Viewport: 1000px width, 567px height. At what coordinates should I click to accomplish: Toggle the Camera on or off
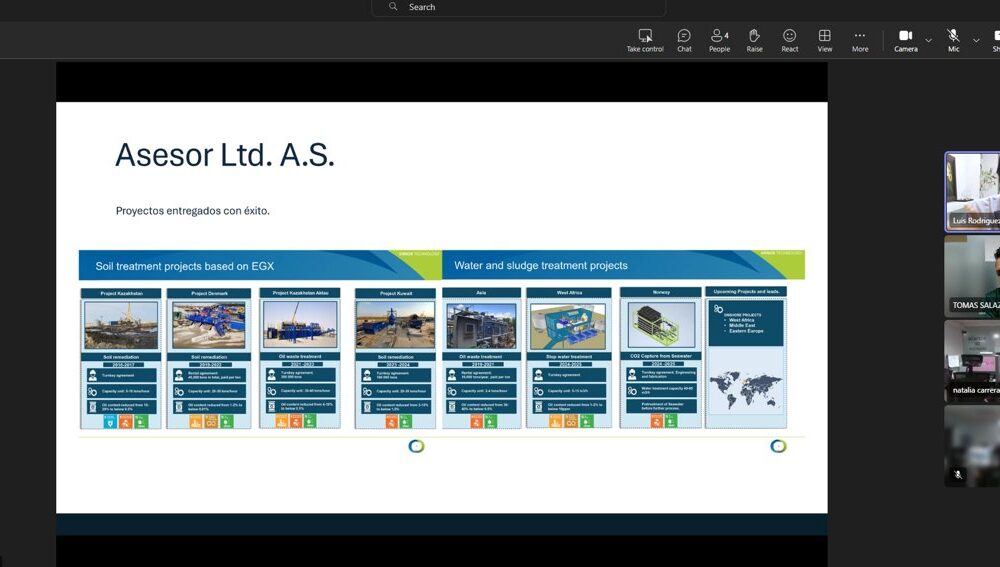pos(906,40)
